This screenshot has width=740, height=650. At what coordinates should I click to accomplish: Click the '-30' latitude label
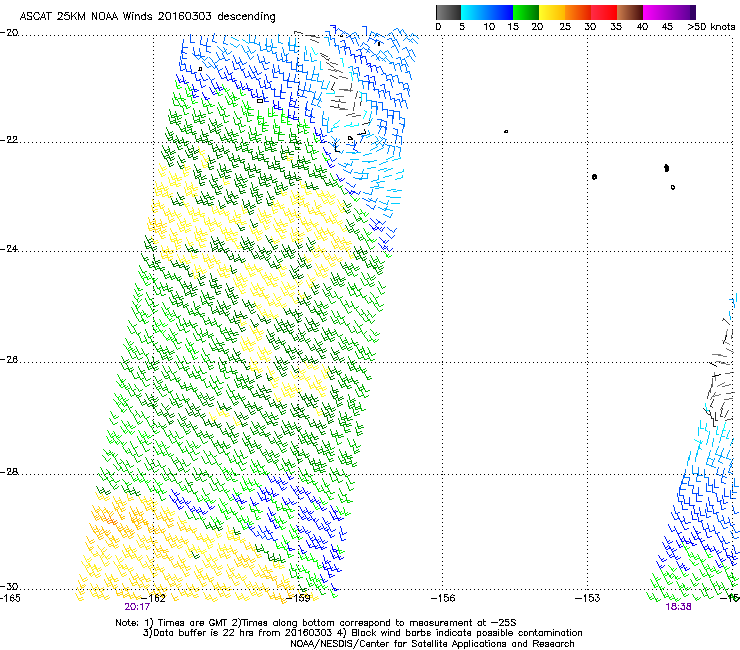point(9,586)
